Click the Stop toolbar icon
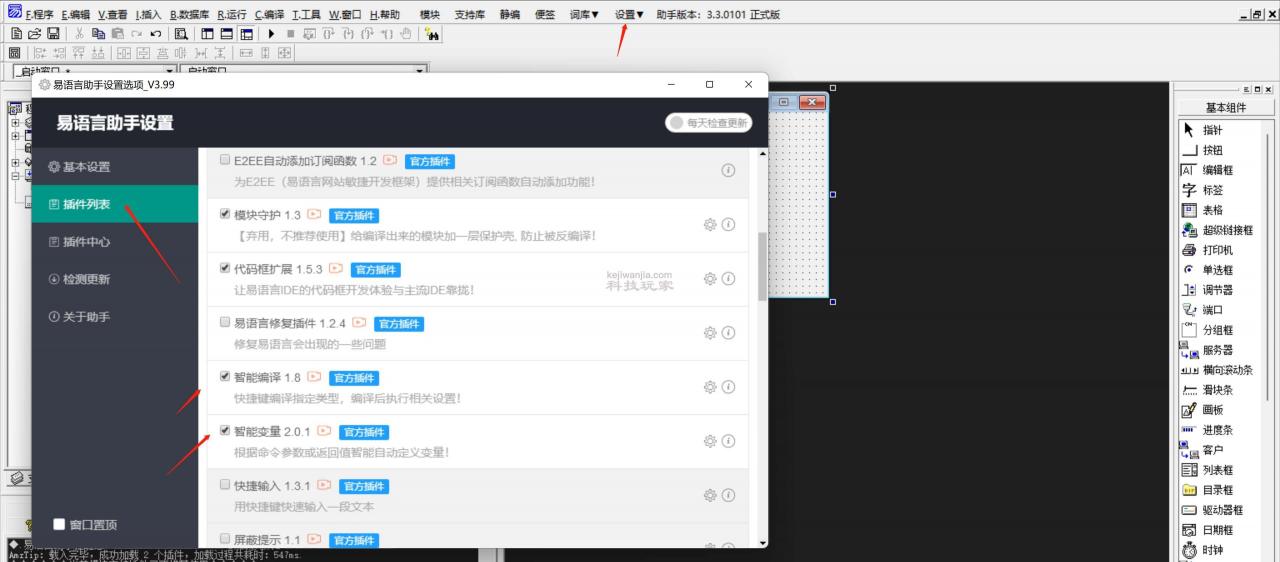This screenshot has width=1280, height=562. coord(290,33)
